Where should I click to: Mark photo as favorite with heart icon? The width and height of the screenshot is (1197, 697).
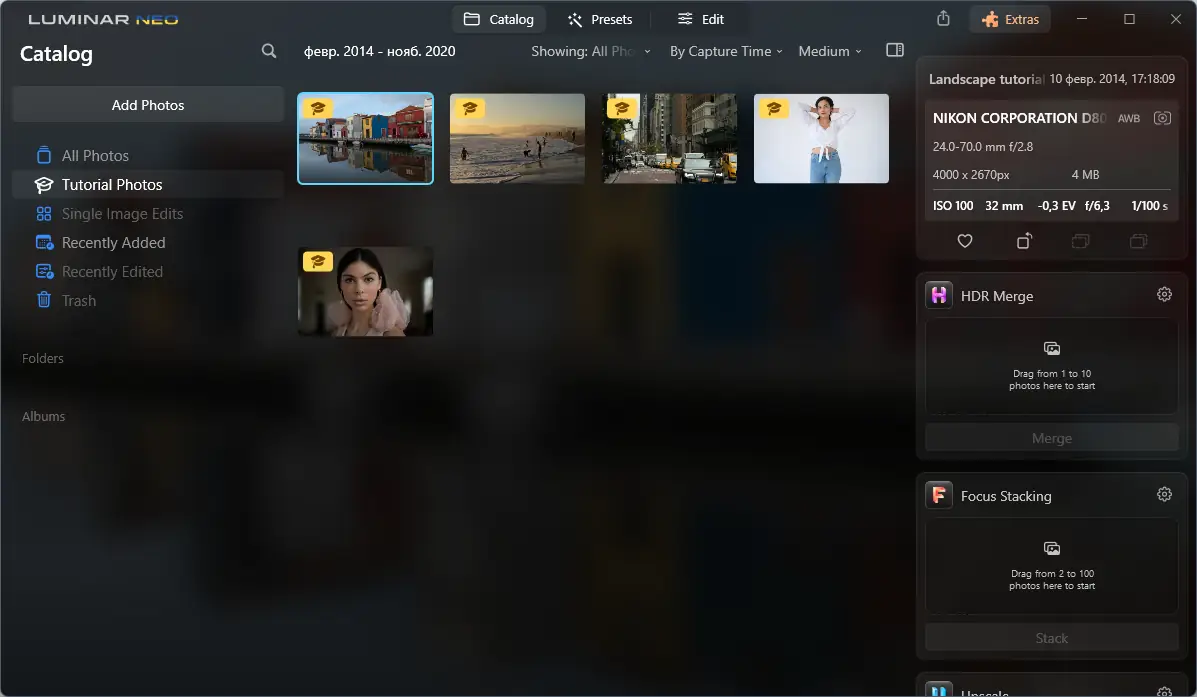coord(965,241)
